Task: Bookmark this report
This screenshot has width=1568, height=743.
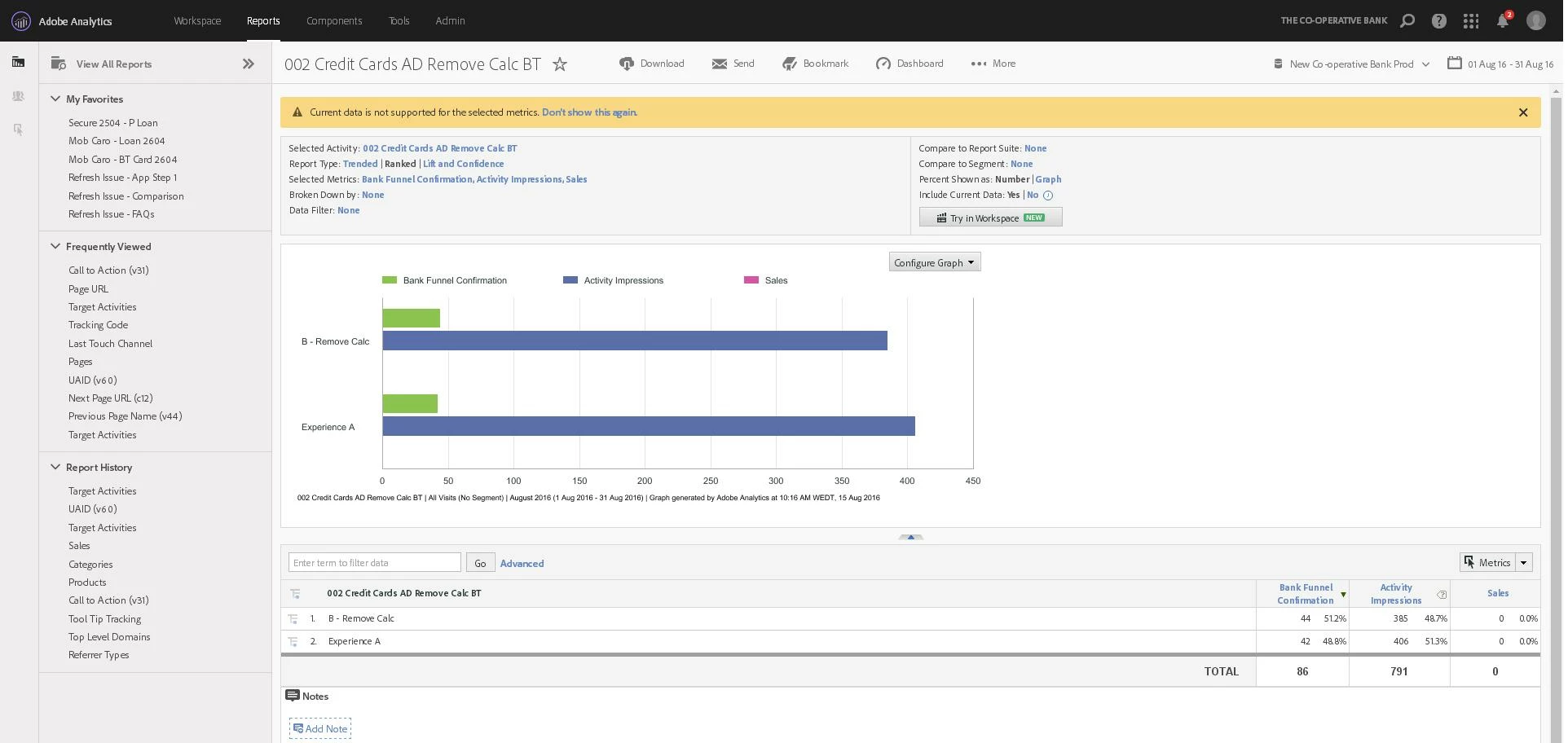Action: point(815,64)
